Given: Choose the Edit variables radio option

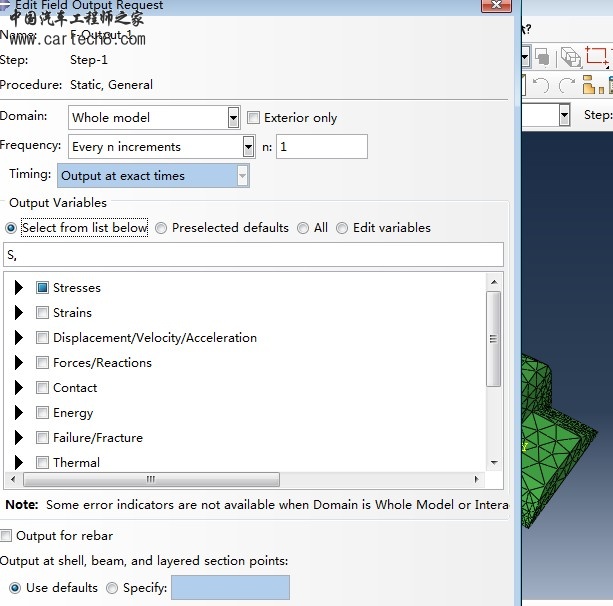Looking at the screenshot, I should coord(342,228).
